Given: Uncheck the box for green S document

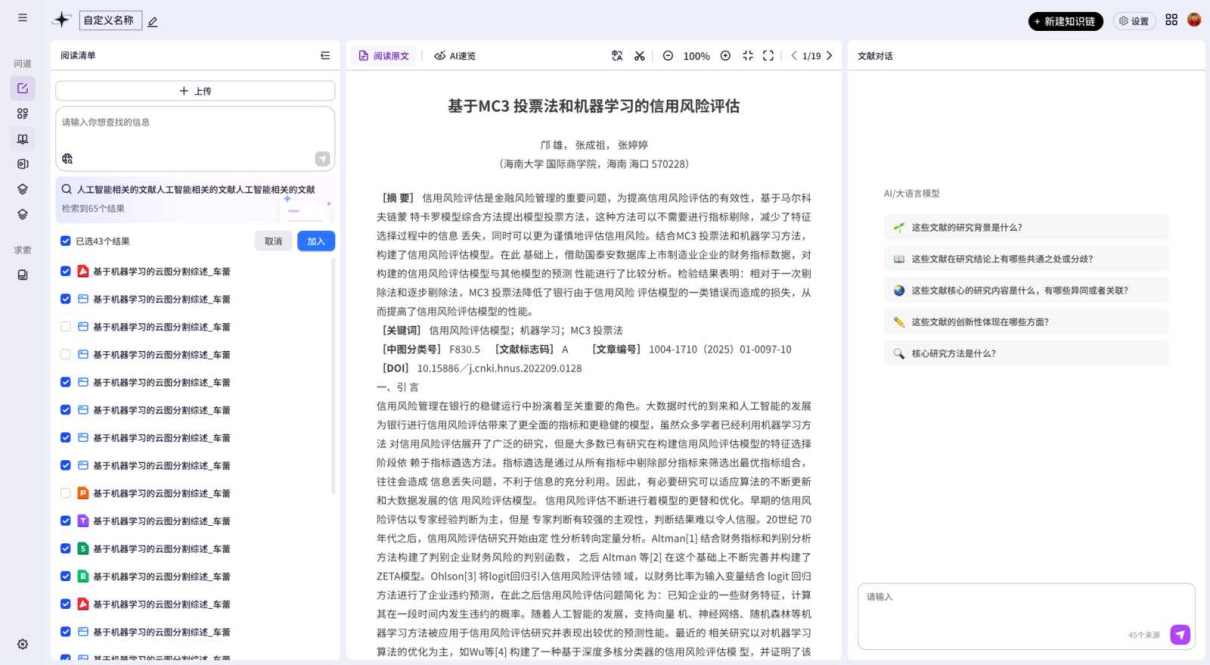Looking at the screenshot, I should [x=66, y=548].
